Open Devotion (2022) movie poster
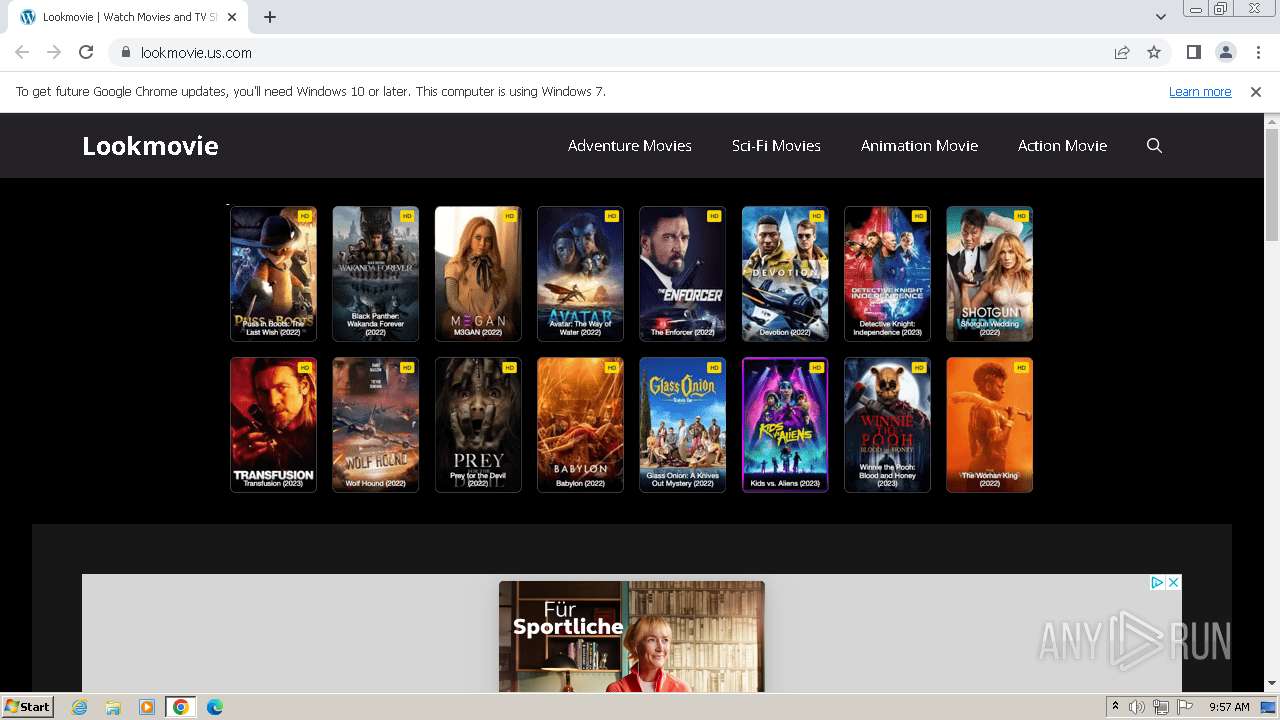1280x720 pixels. (785, 274)
